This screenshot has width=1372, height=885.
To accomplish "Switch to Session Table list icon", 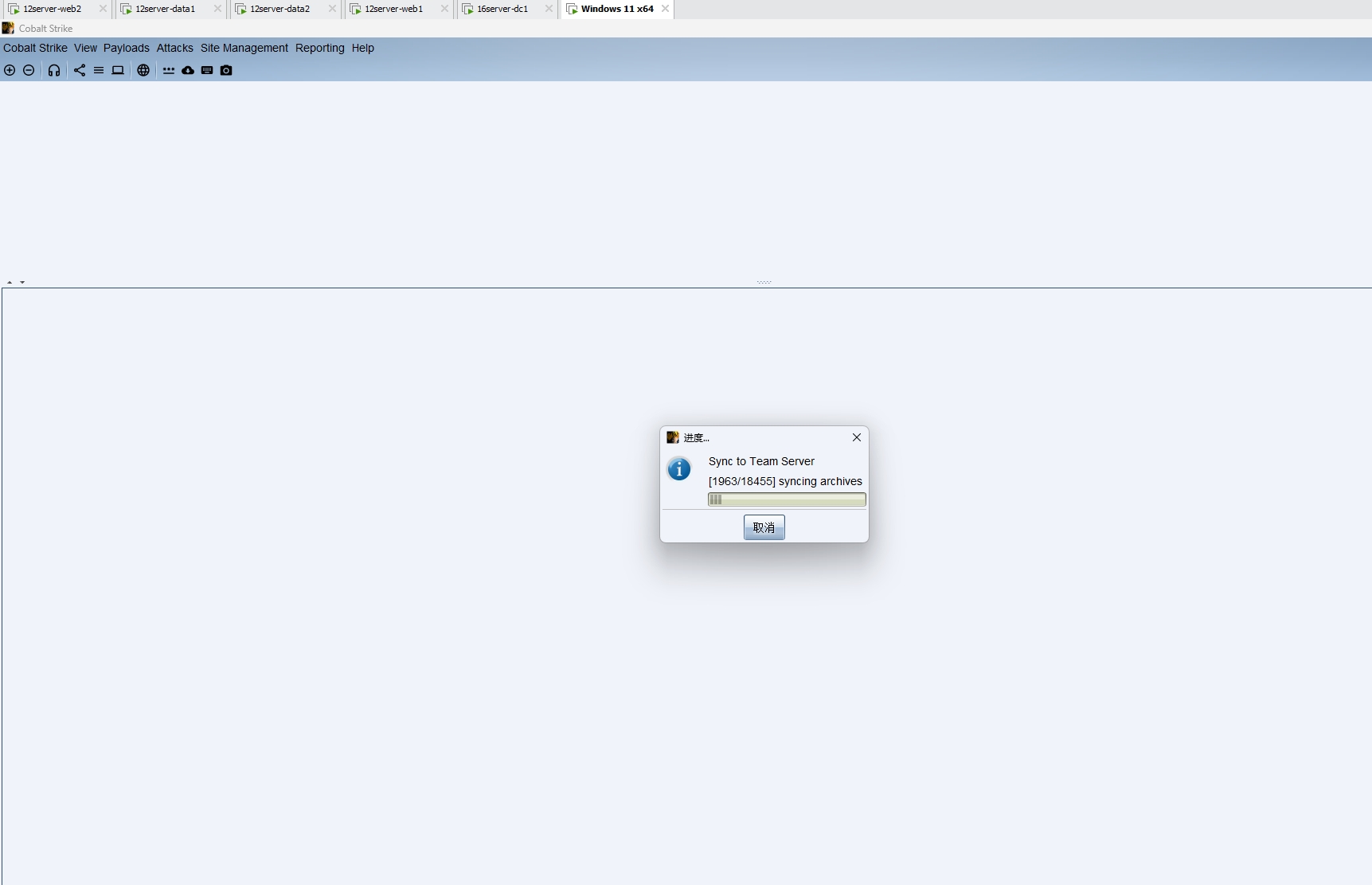I will click(99, 70).
